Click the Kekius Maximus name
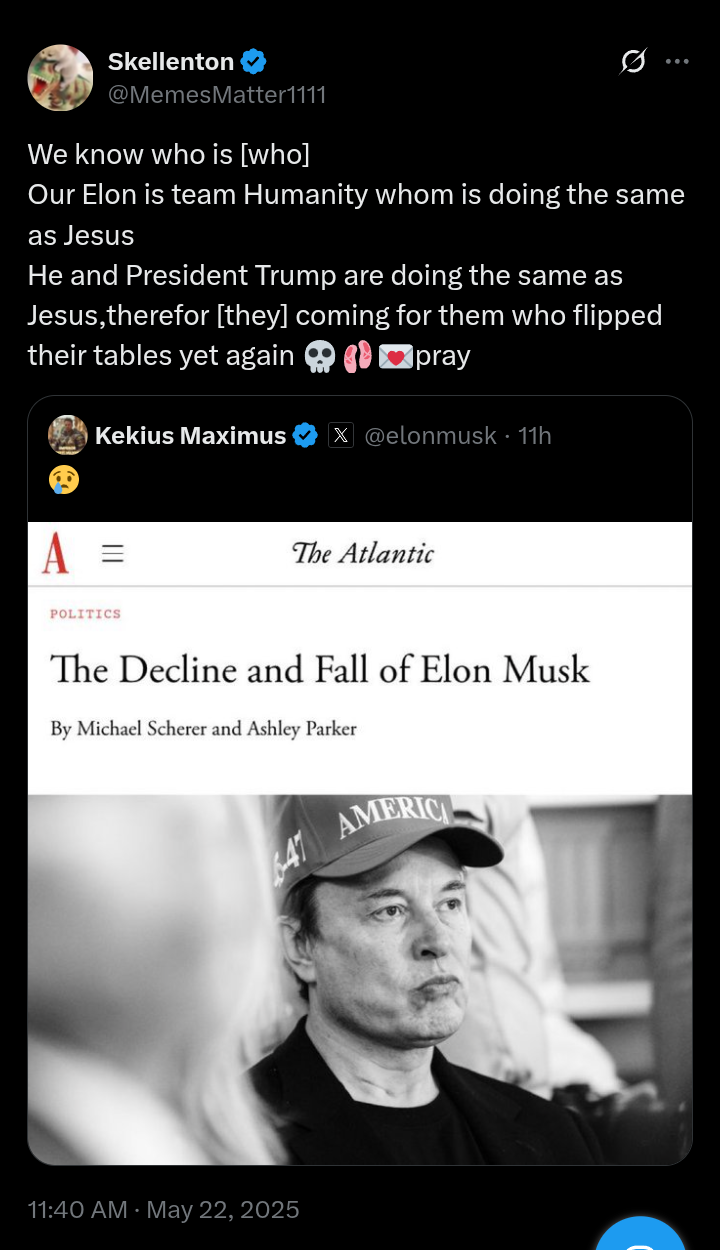Image resolution: width=720 pixels, height=1250 pixels. tap(190, 436)
